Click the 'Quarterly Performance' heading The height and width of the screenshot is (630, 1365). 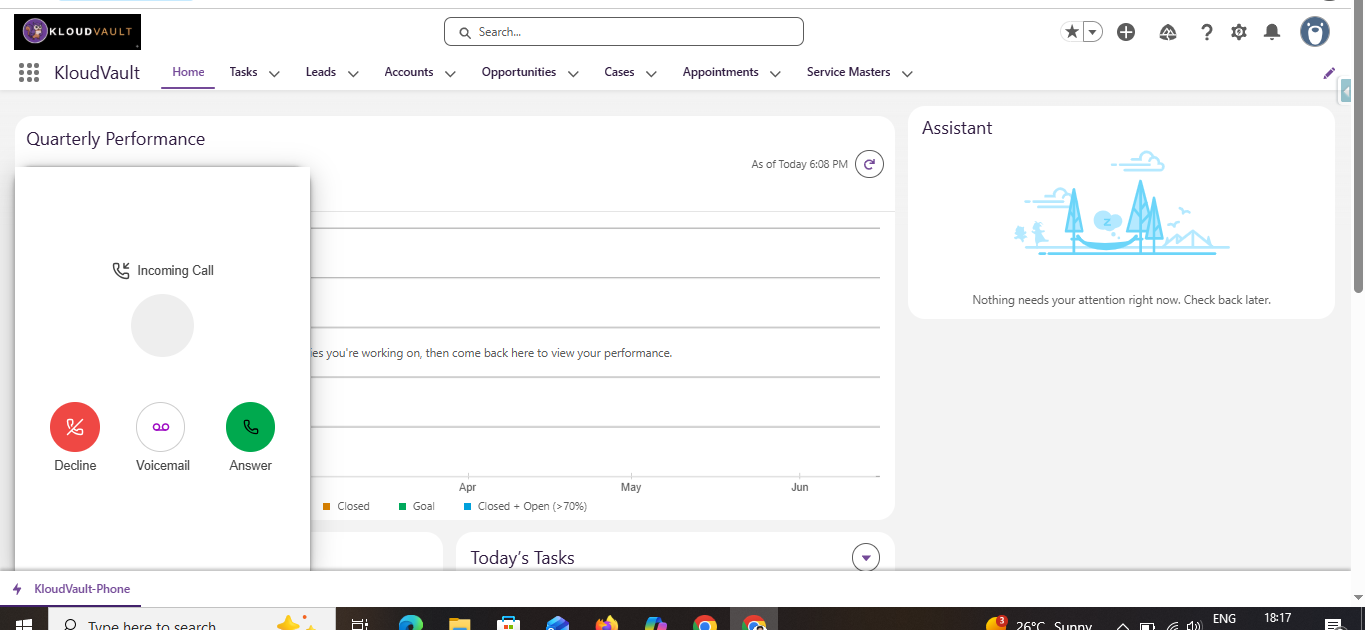(116, 139)
